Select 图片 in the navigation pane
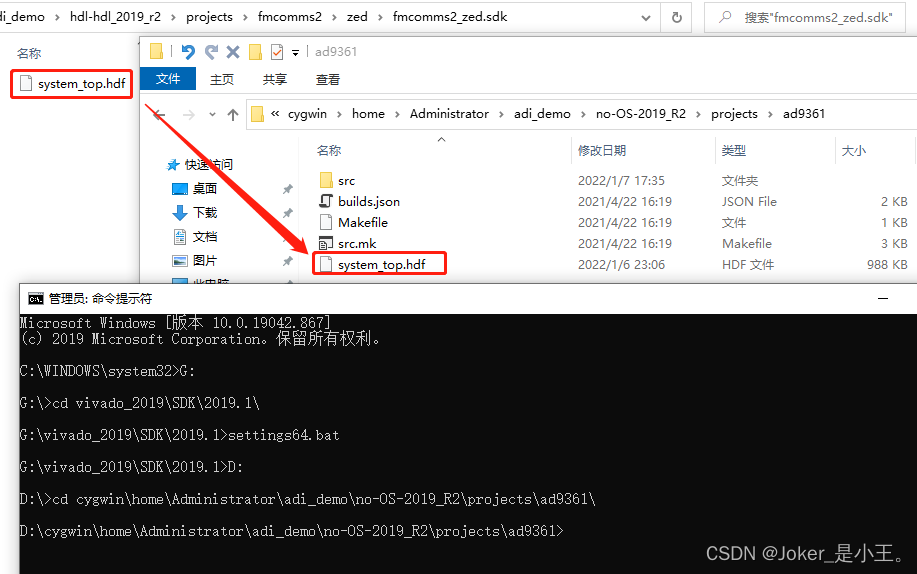917x574 pixels. coord(205,261)
